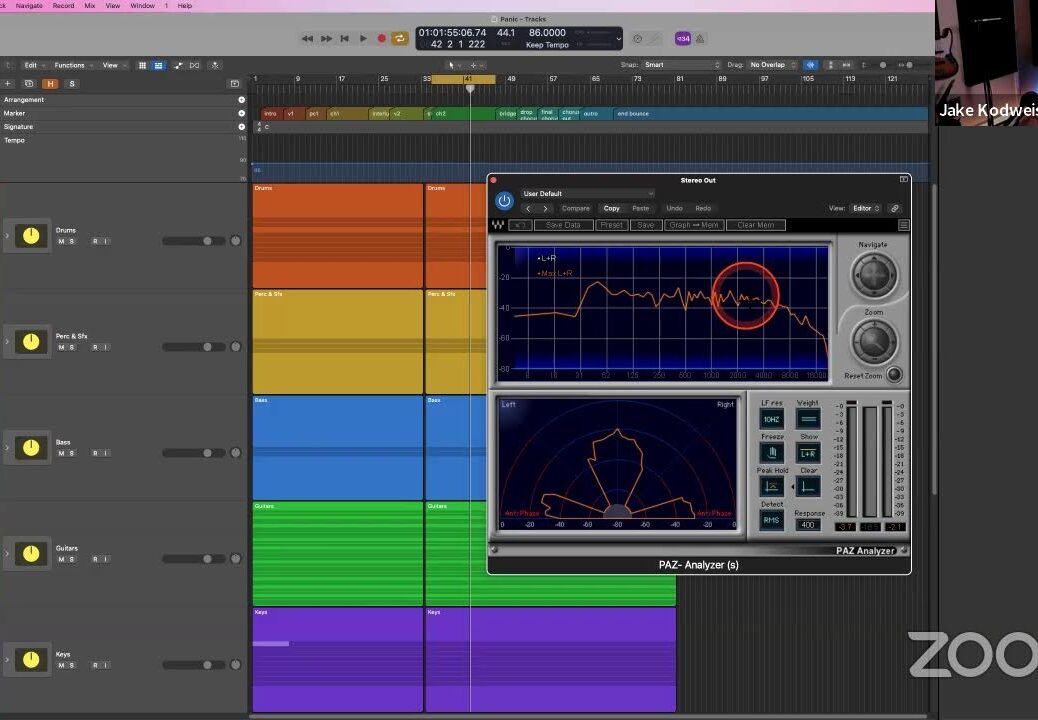Open the Navigate menu
The image size is (1038, 720).
[x=29, y=5]
